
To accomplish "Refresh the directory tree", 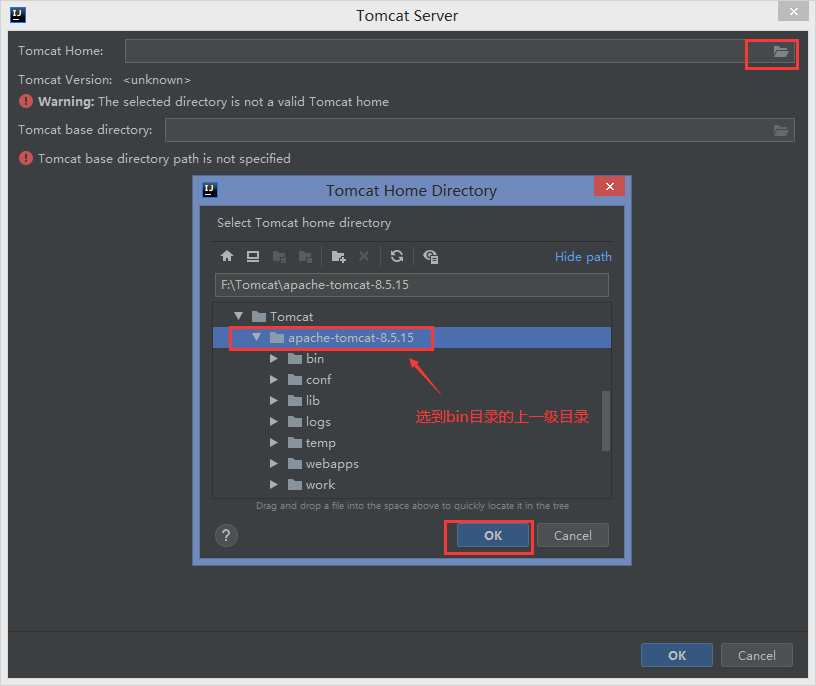I will (397, 256).
